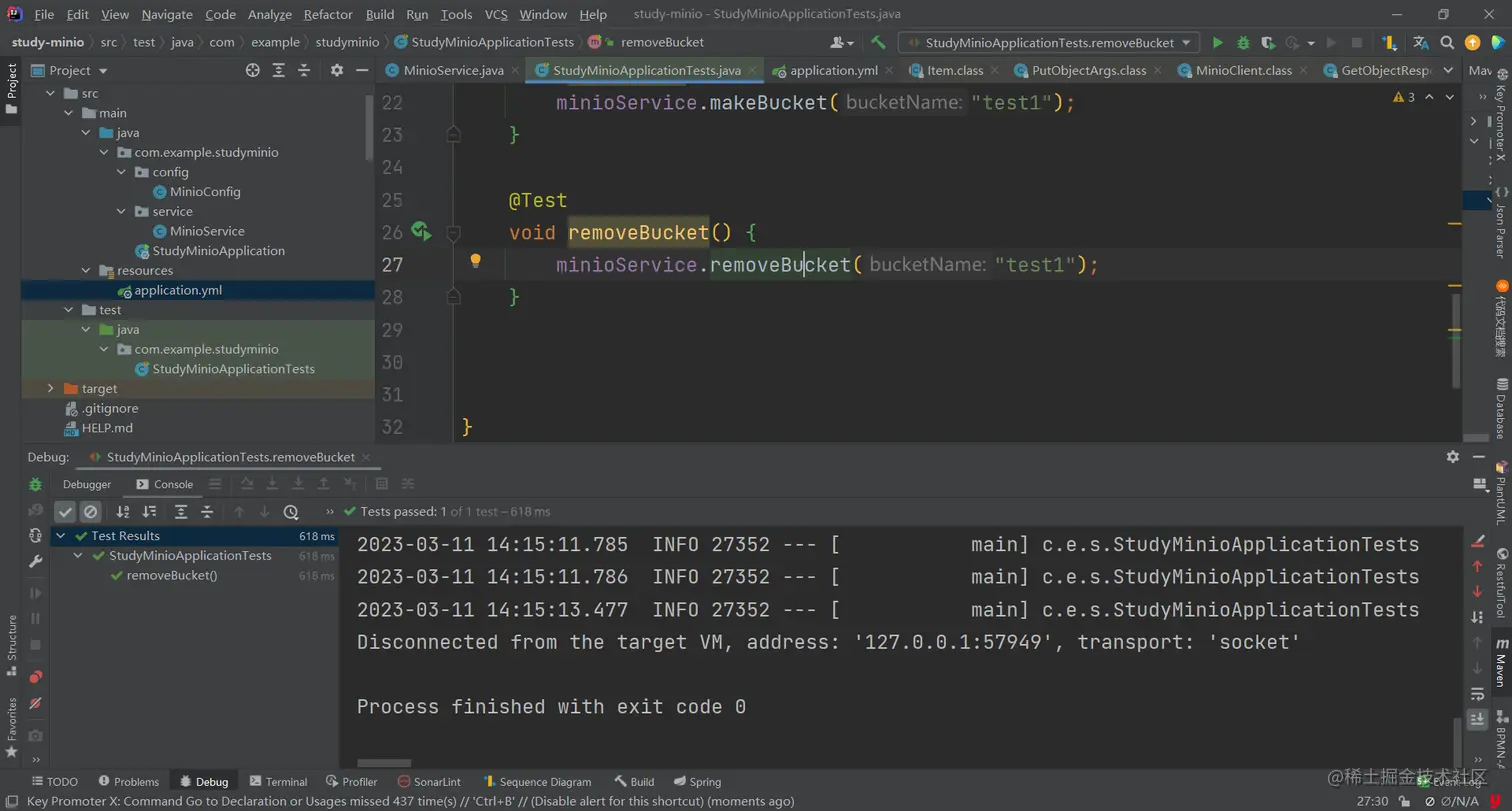Rerun the debug session with the bug icon
Image resolution: width=1512 pixels, height=811 pixels.
click(x=36, y=485)
